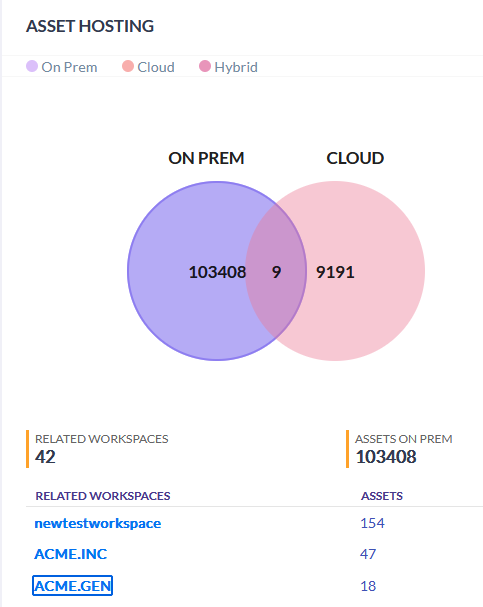
Task: Click the ON PREM heading above Venn diagram
Action: pos(206,158)
